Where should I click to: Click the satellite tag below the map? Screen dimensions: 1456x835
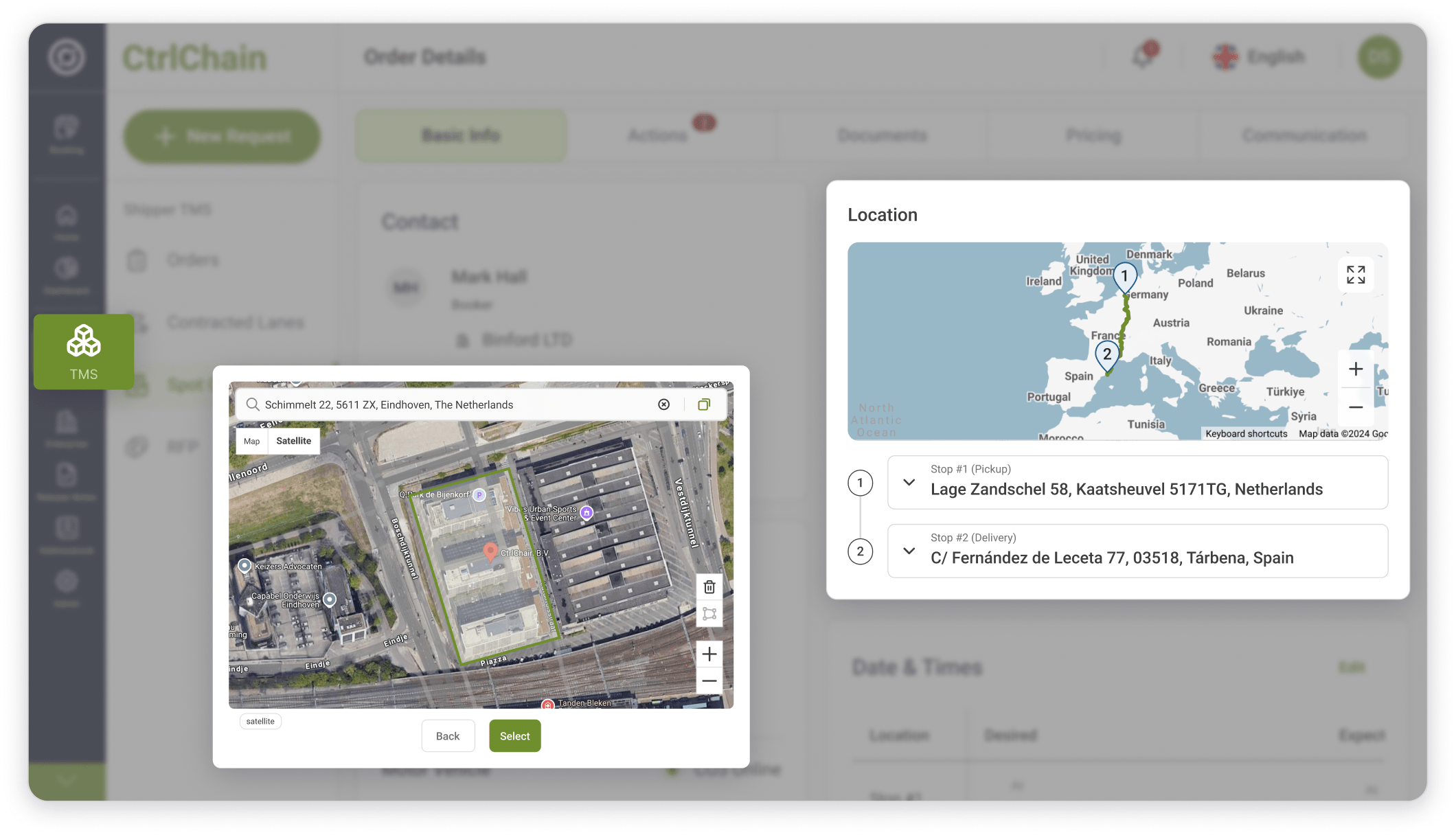[260, 721]
